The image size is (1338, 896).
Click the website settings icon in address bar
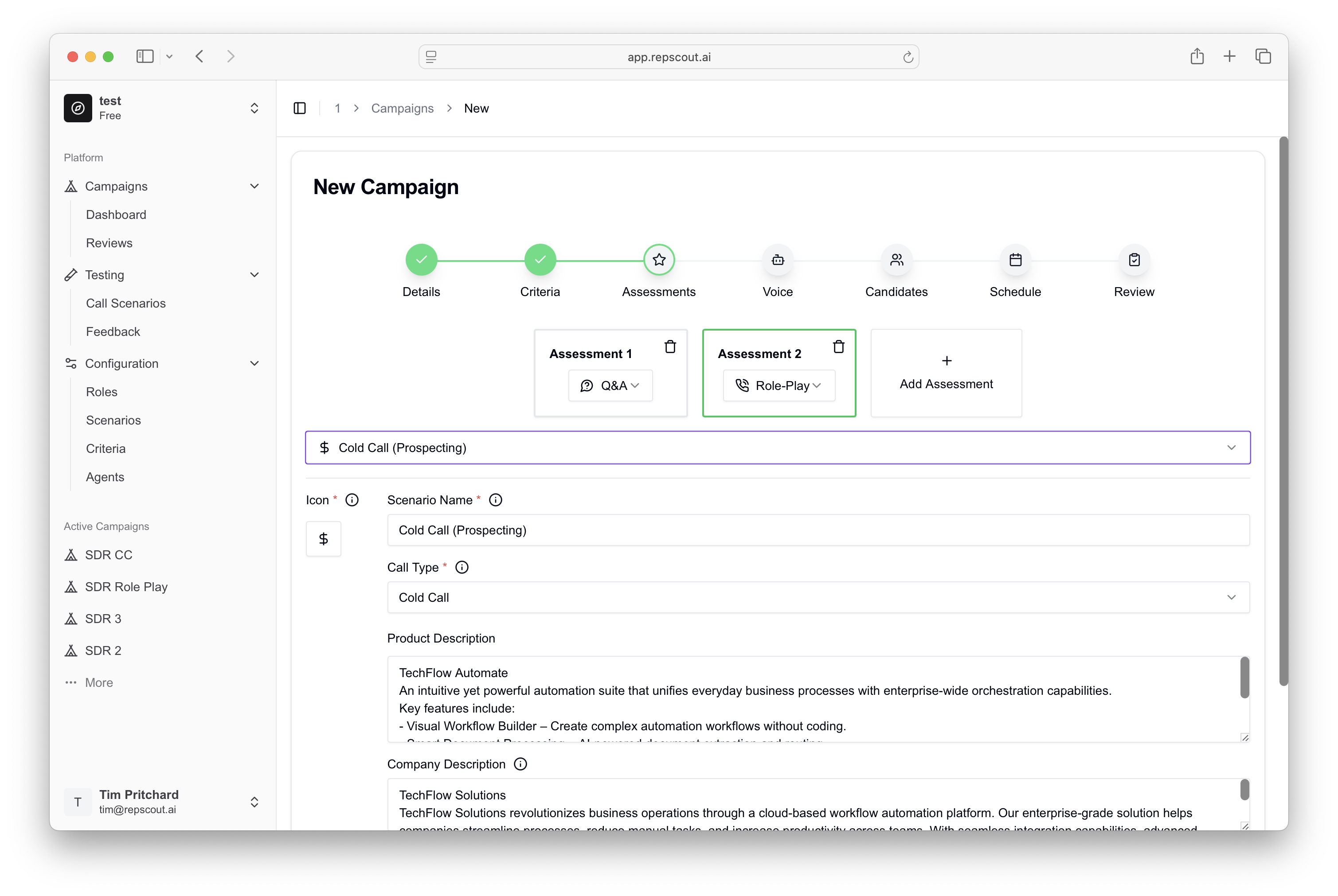[x=431, y=57]
